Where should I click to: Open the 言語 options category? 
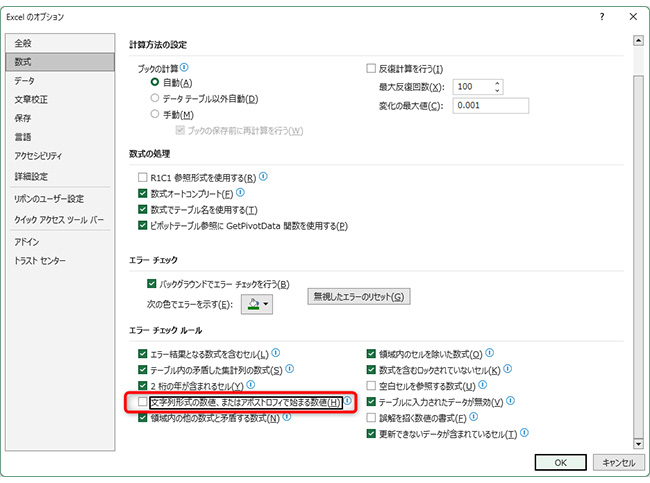point(60,137)
